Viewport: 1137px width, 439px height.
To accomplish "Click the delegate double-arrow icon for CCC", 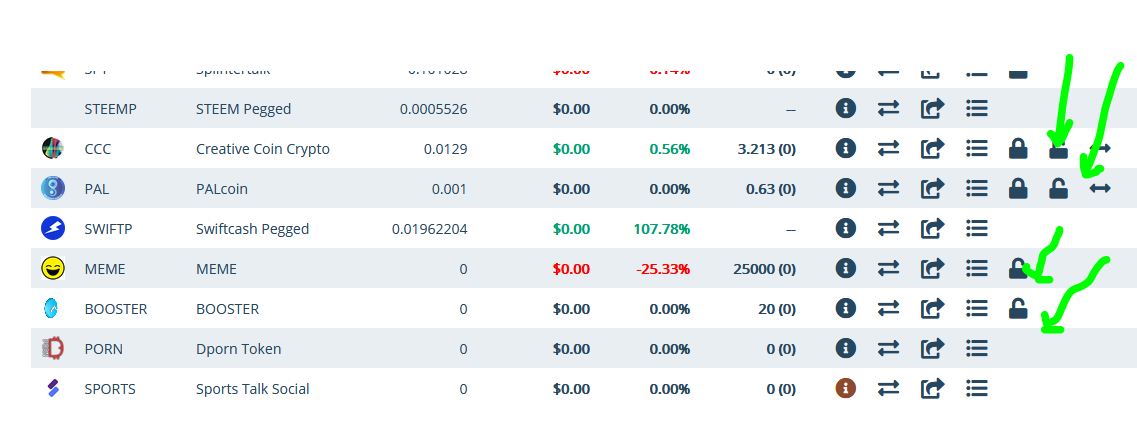I will 1100,148.
